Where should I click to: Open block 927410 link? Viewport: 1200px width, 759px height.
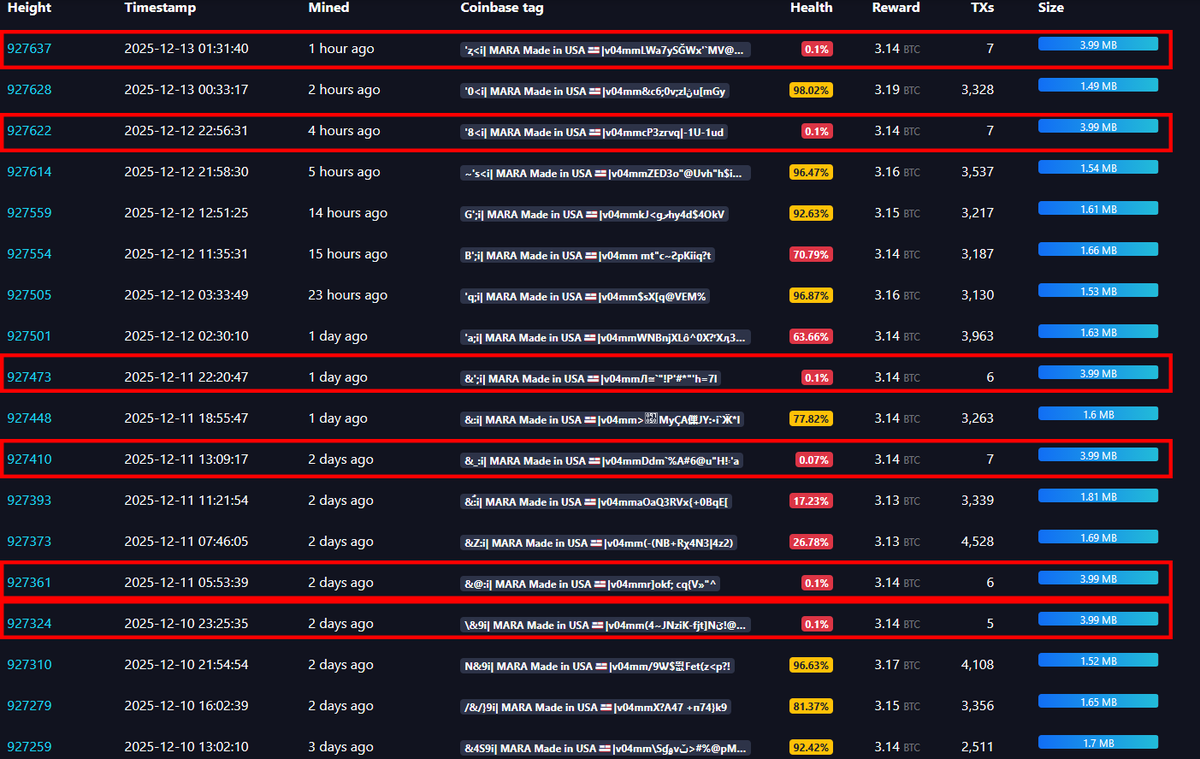pyautogui.click(x=29, y=460)
